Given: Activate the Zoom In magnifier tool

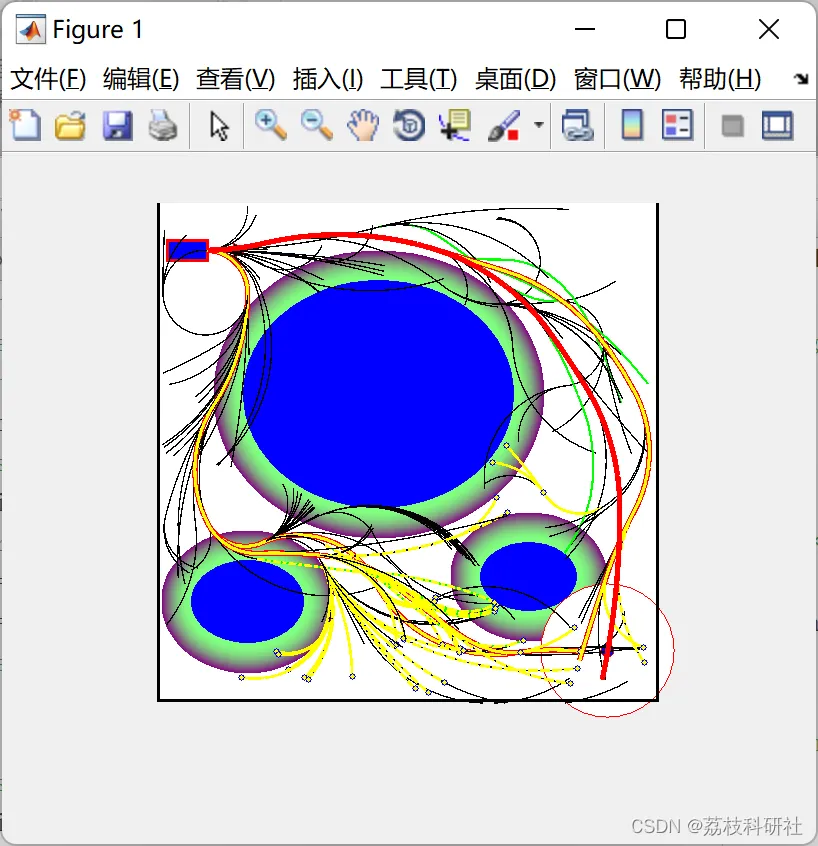Looking at the screenshot, I should (270, 125).
